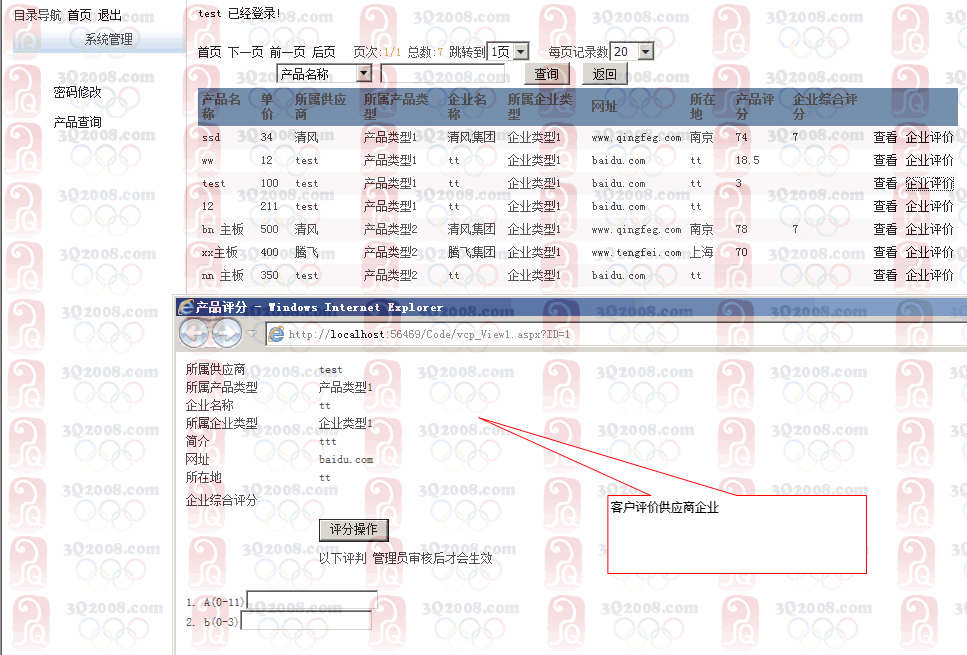The height and width of the screenshot is (655, 967).
Task: Click 查看 for the ww row
Action: pos(885,160)
